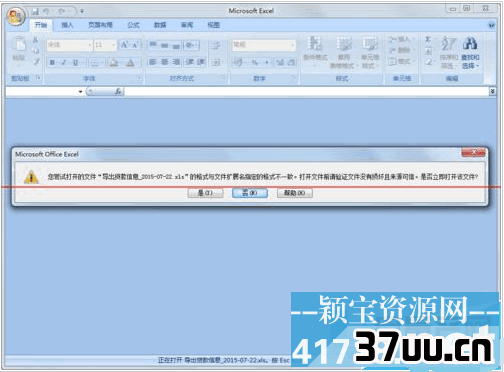The height and width of the screenshot is (372, 504).
Task: Switch to the Formulas ribbon tab
Action: tap(133, 25)
